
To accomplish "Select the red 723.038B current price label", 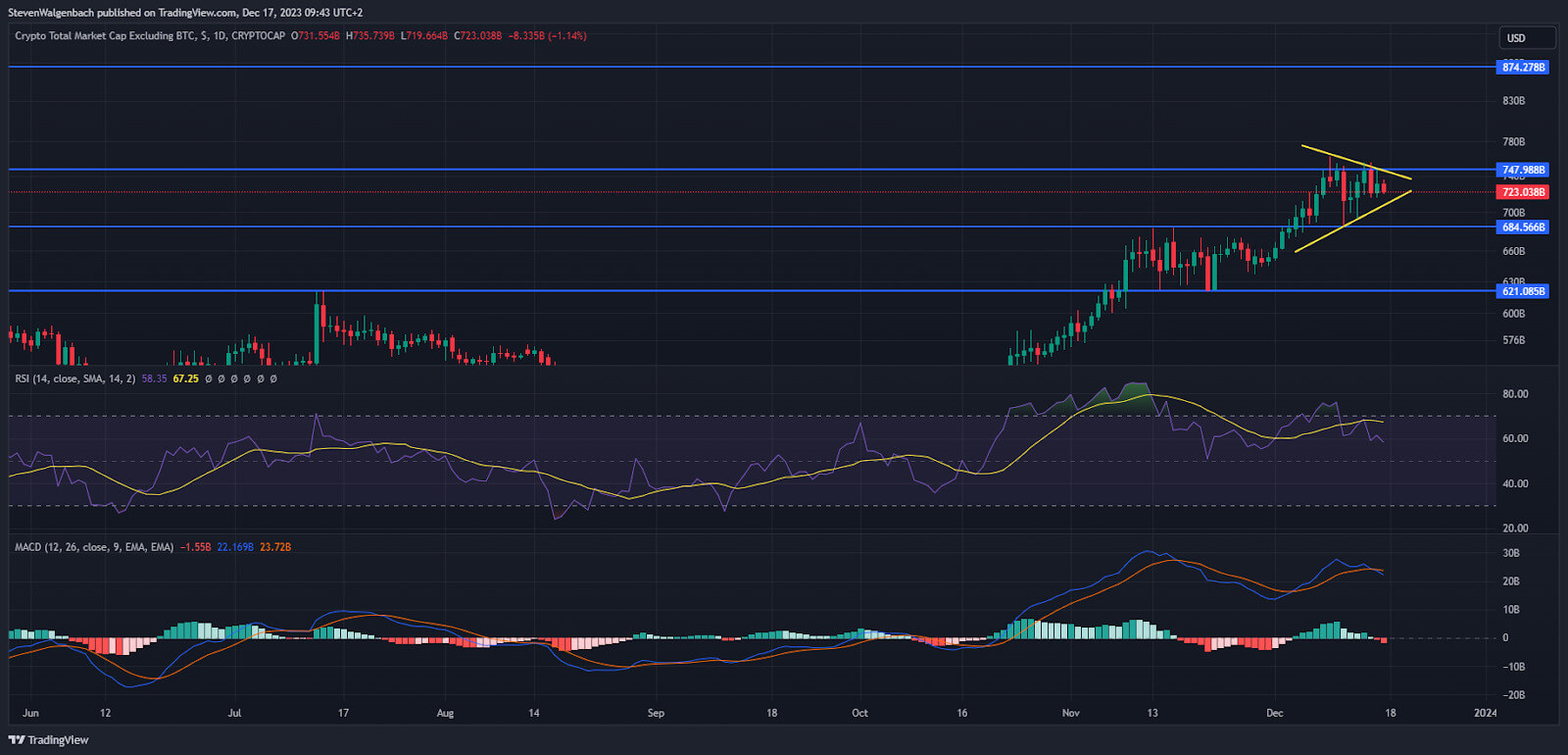I will click(x=1524, y=192).
